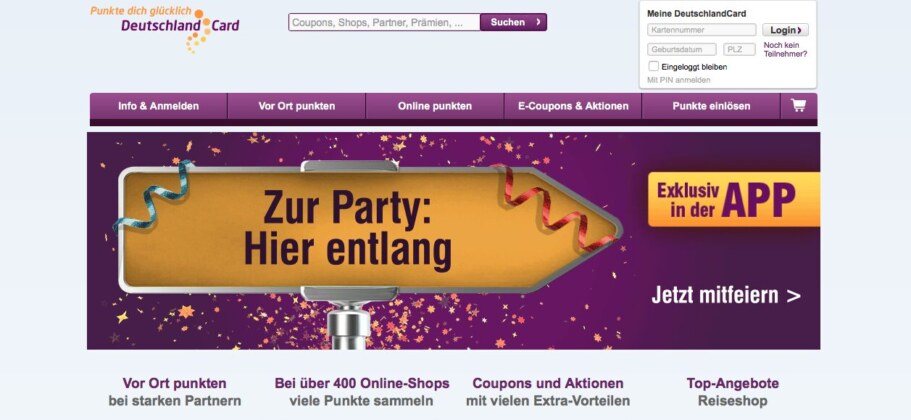Click the Login button
911x420 pixels.
pos(785,30)
